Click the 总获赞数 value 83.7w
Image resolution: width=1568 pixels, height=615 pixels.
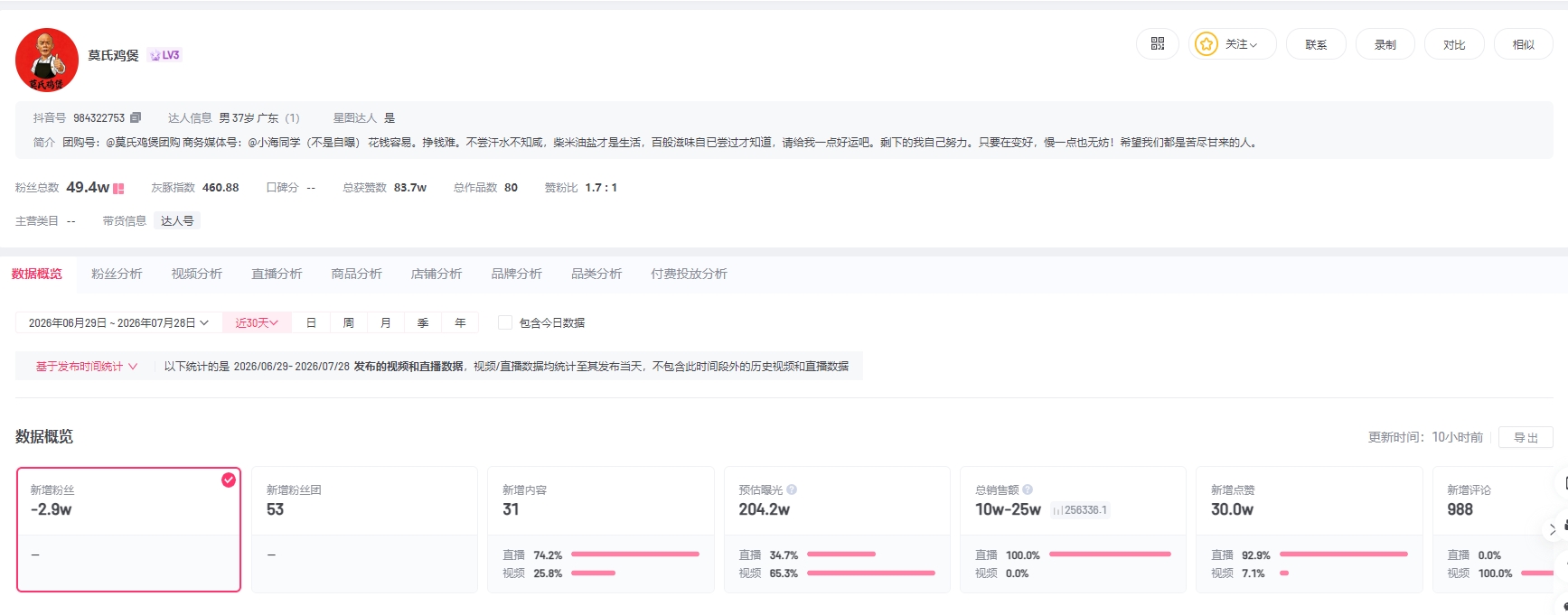tap(410, 188)
